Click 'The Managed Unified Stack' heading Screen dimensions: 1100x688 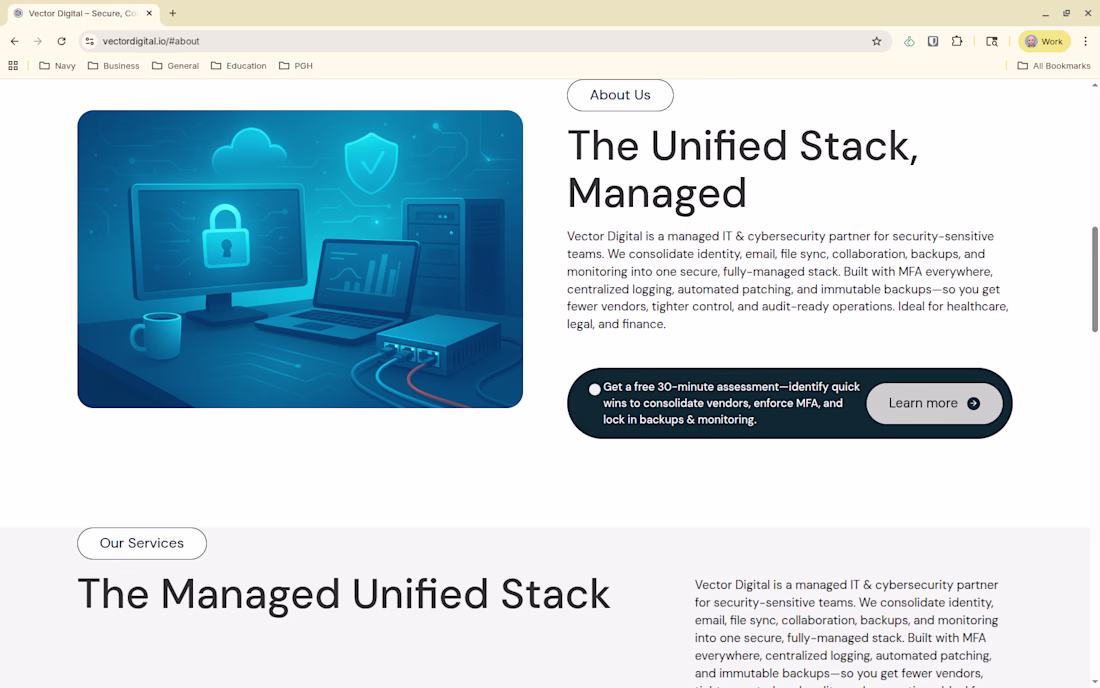point(344,594)
